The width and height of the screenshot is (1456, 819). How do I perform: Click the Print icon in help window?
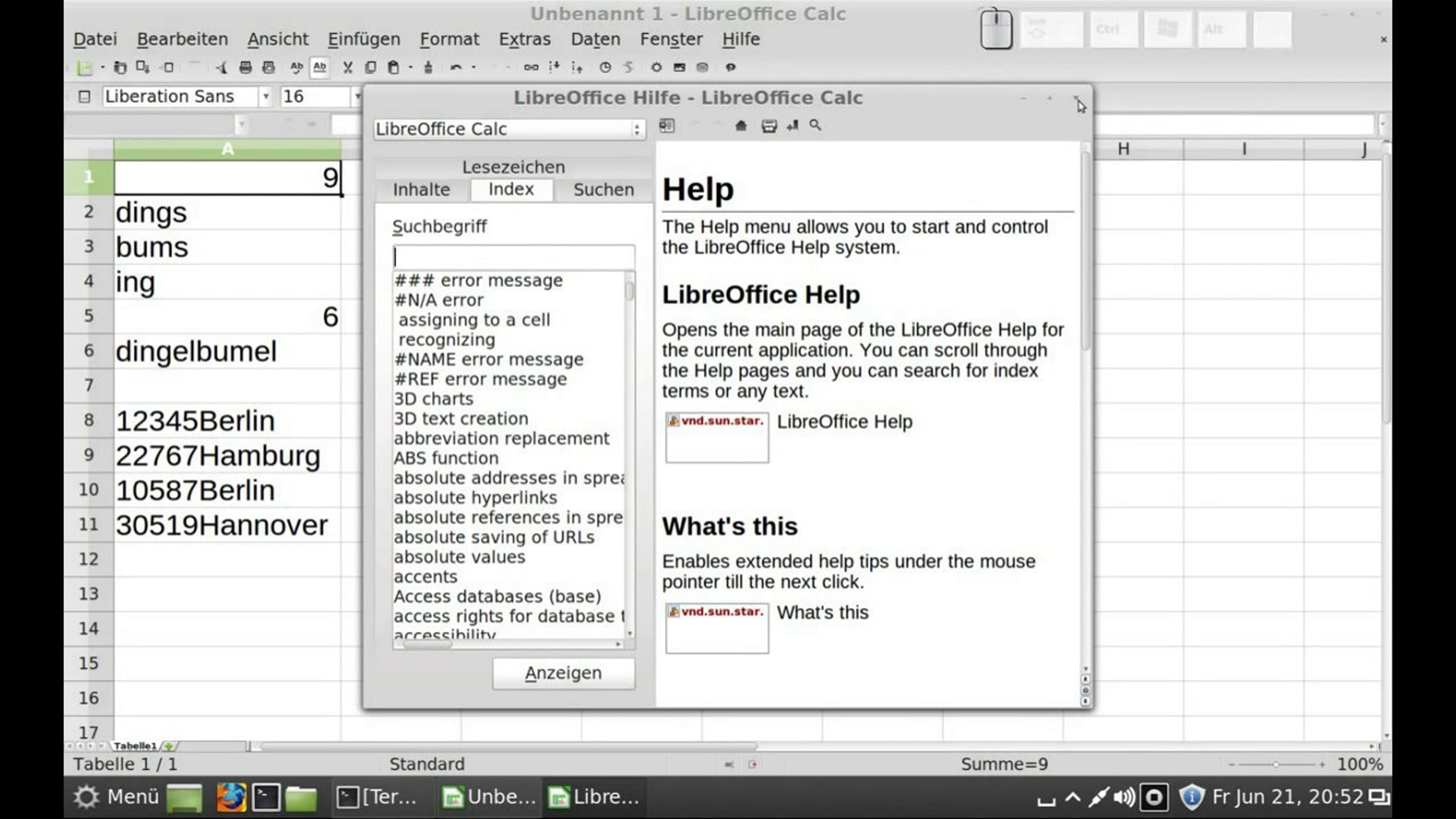[x=769, y=126]
